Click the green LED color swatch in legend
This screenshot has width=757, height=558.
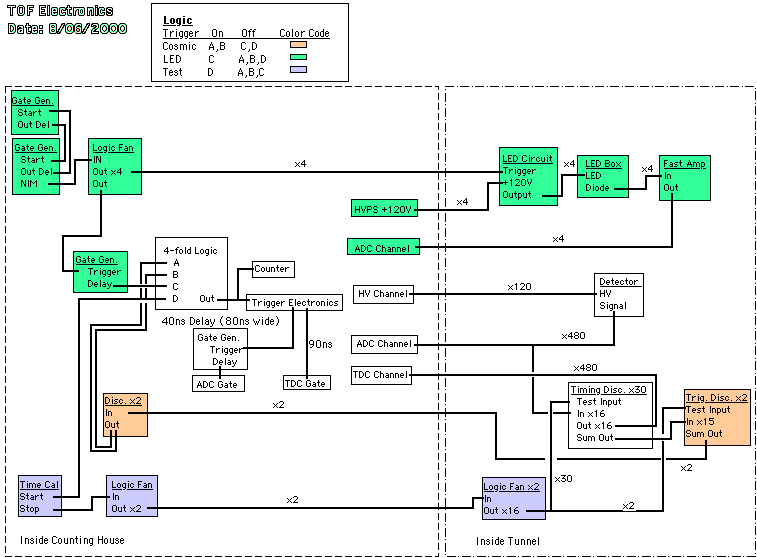point(298,57)
